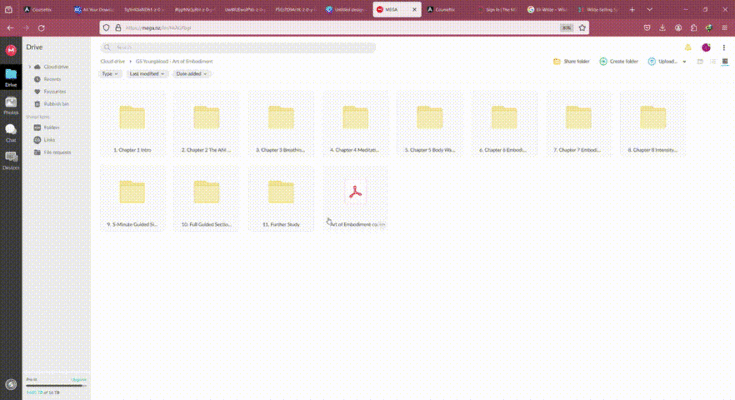Image resolution: width=735 pixels, height=400 pixels.
Task: Open the Chat section icon
Action: [x=11, y=130]
